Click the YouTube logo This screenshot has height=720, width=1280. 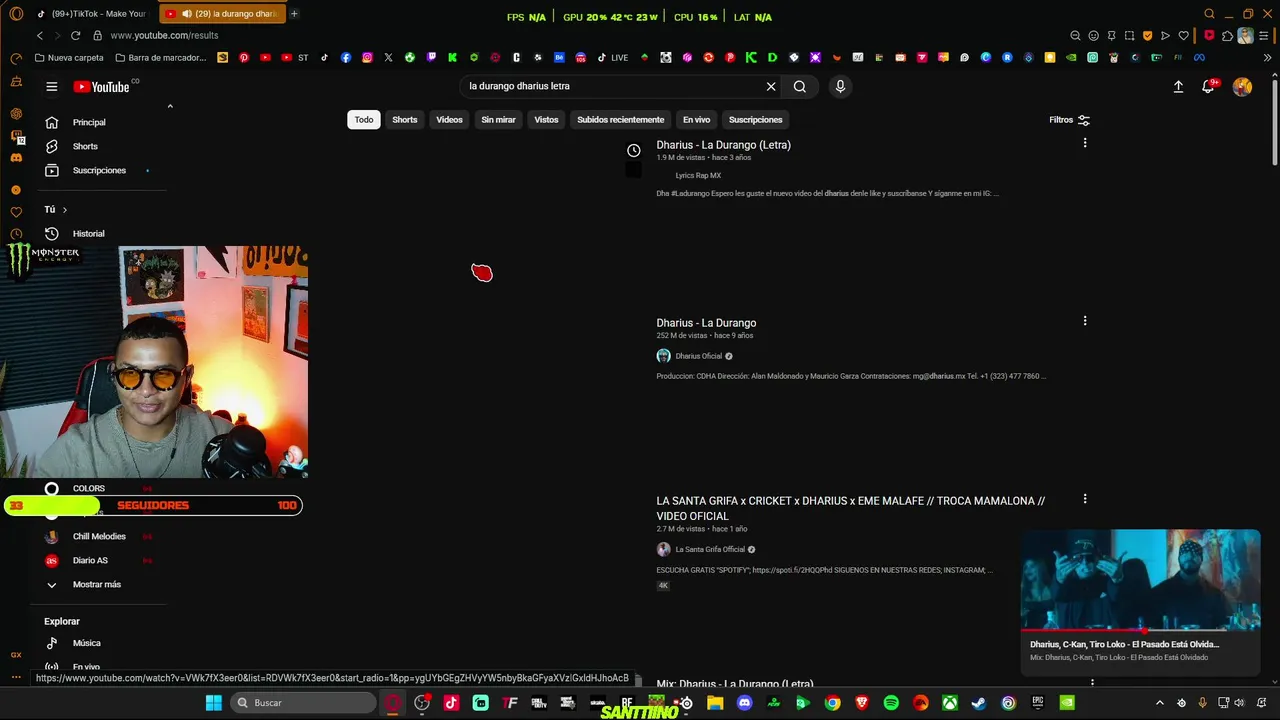[x=102, y=87]
